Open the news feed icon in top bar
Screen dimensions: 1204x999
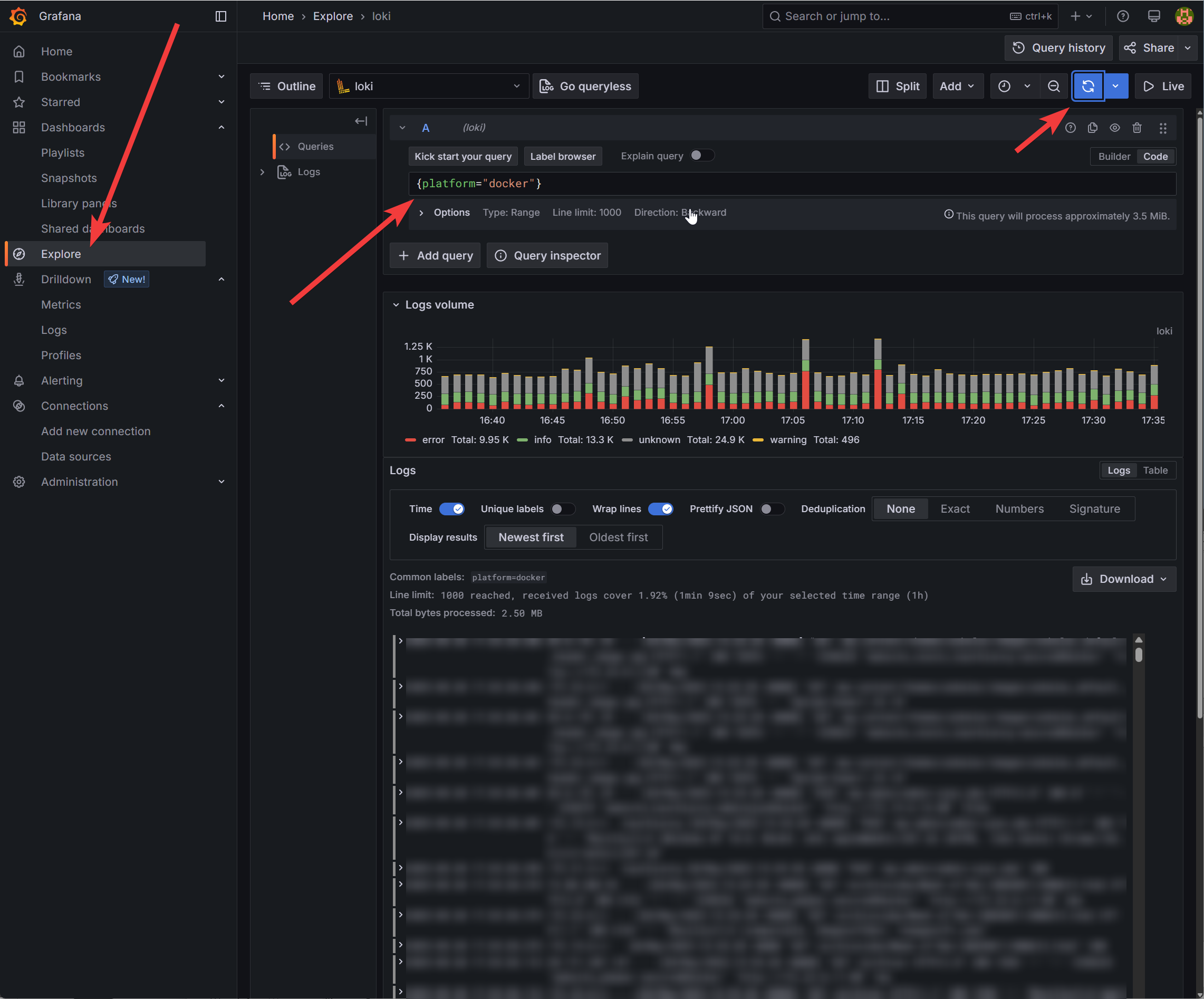pyautogui.click(x=1153, y=16)
